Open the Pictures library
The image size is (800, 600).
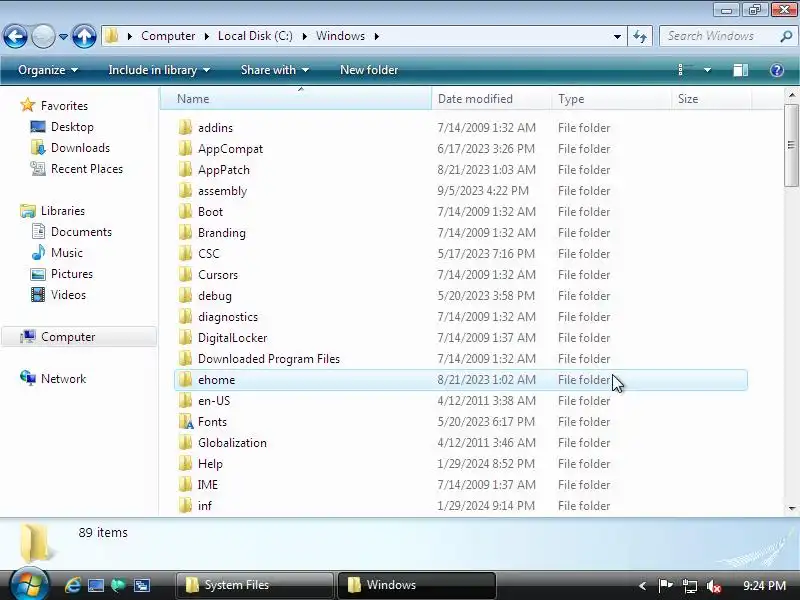click(x=71, y=274)
